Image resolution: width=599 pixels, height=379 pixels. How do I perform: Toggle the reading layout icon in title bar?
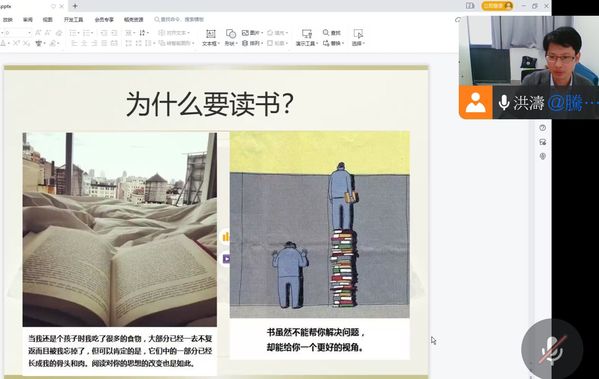tap(469, 6)
